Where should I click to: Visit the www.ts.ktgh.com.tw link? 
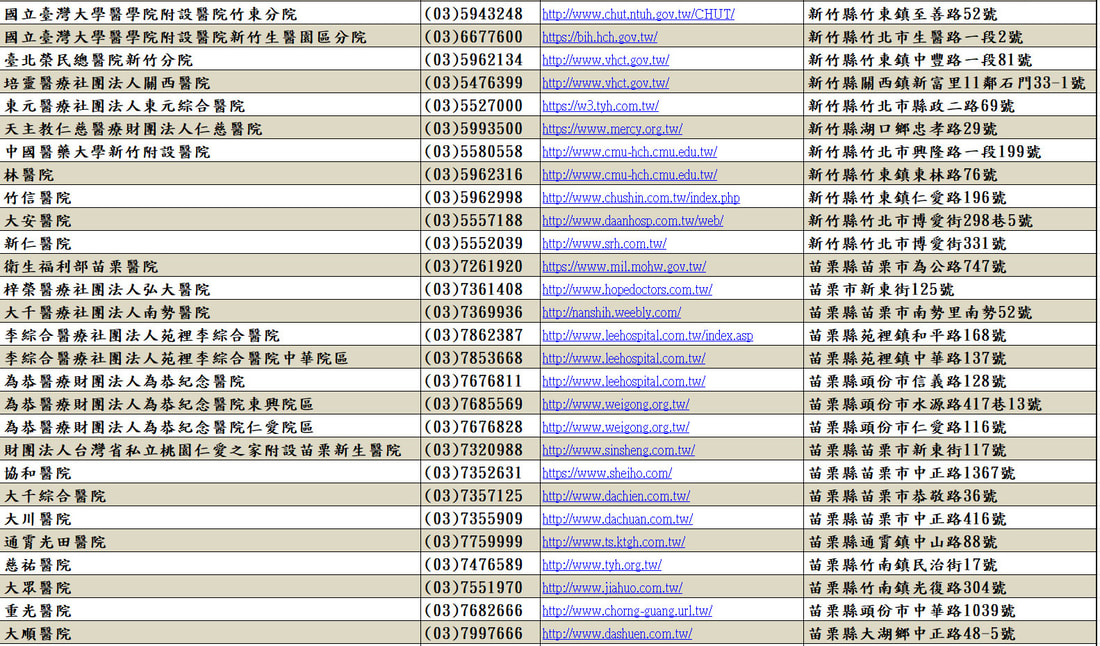click(614, 542)
